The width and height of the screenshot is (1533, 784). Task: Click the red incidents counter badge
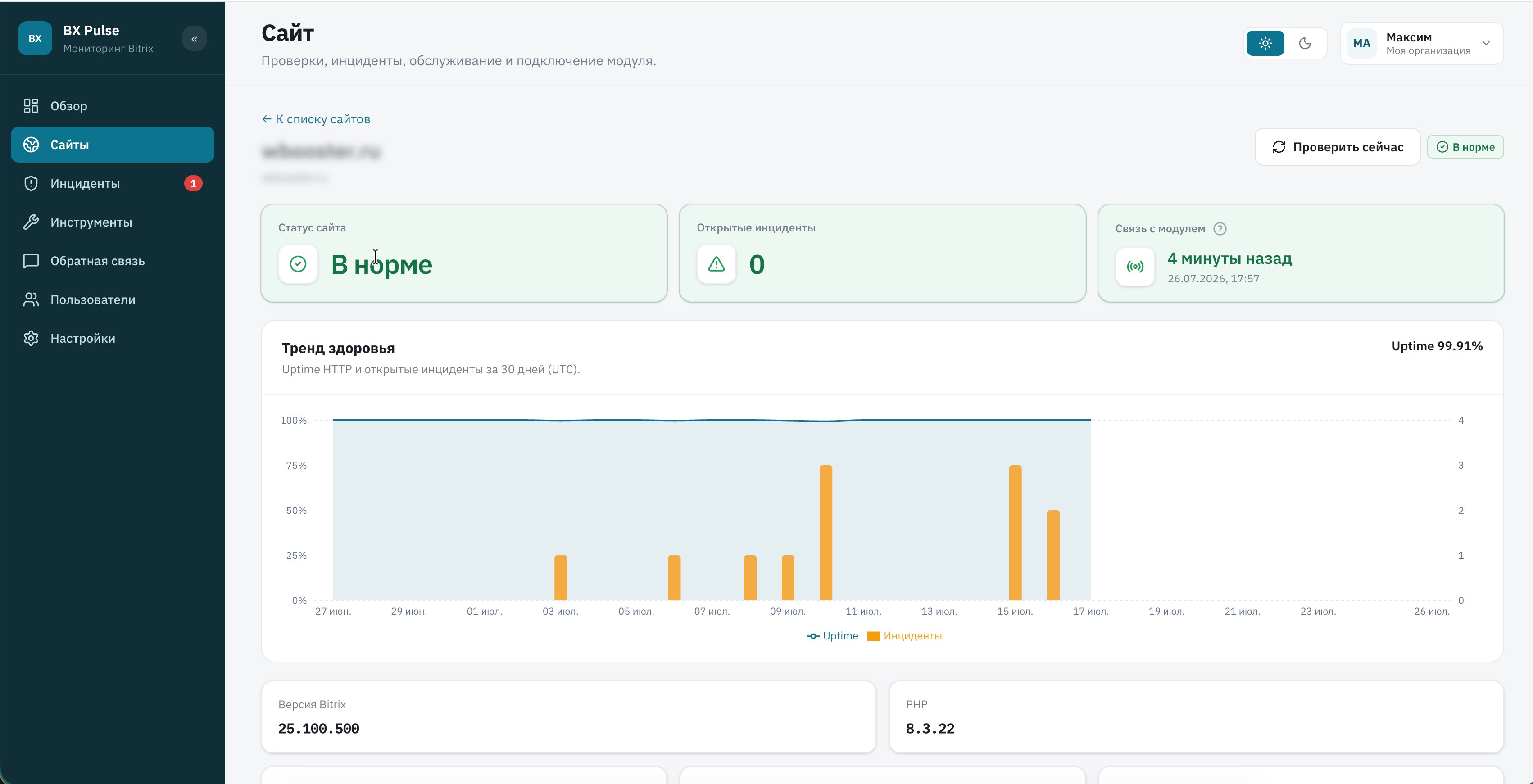pos(193,183)
